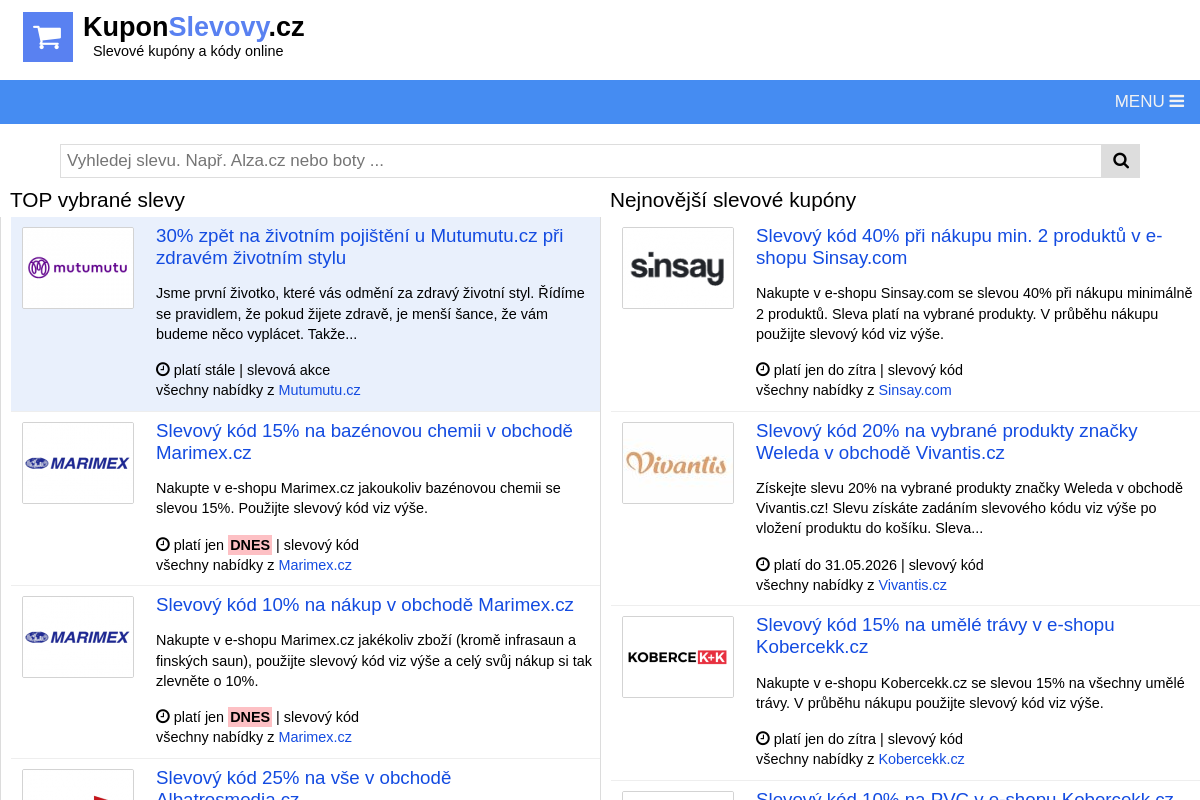The image size is (1200, 800).
Task: Open 'Slevový kód 40%' Sinsay.com offer title
Action: tap(959, 247)
